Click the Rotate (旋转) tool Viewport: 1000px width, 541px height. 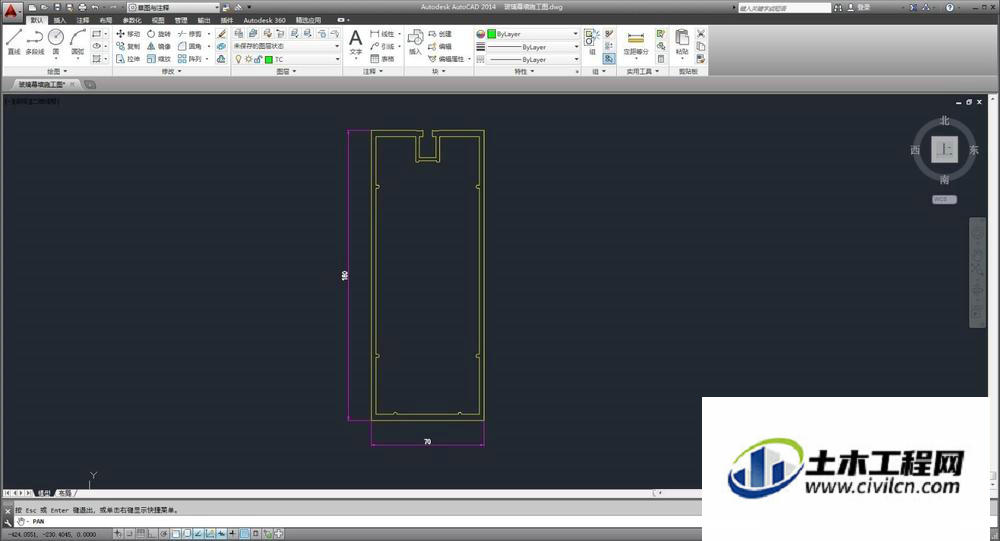pos(158,34)
